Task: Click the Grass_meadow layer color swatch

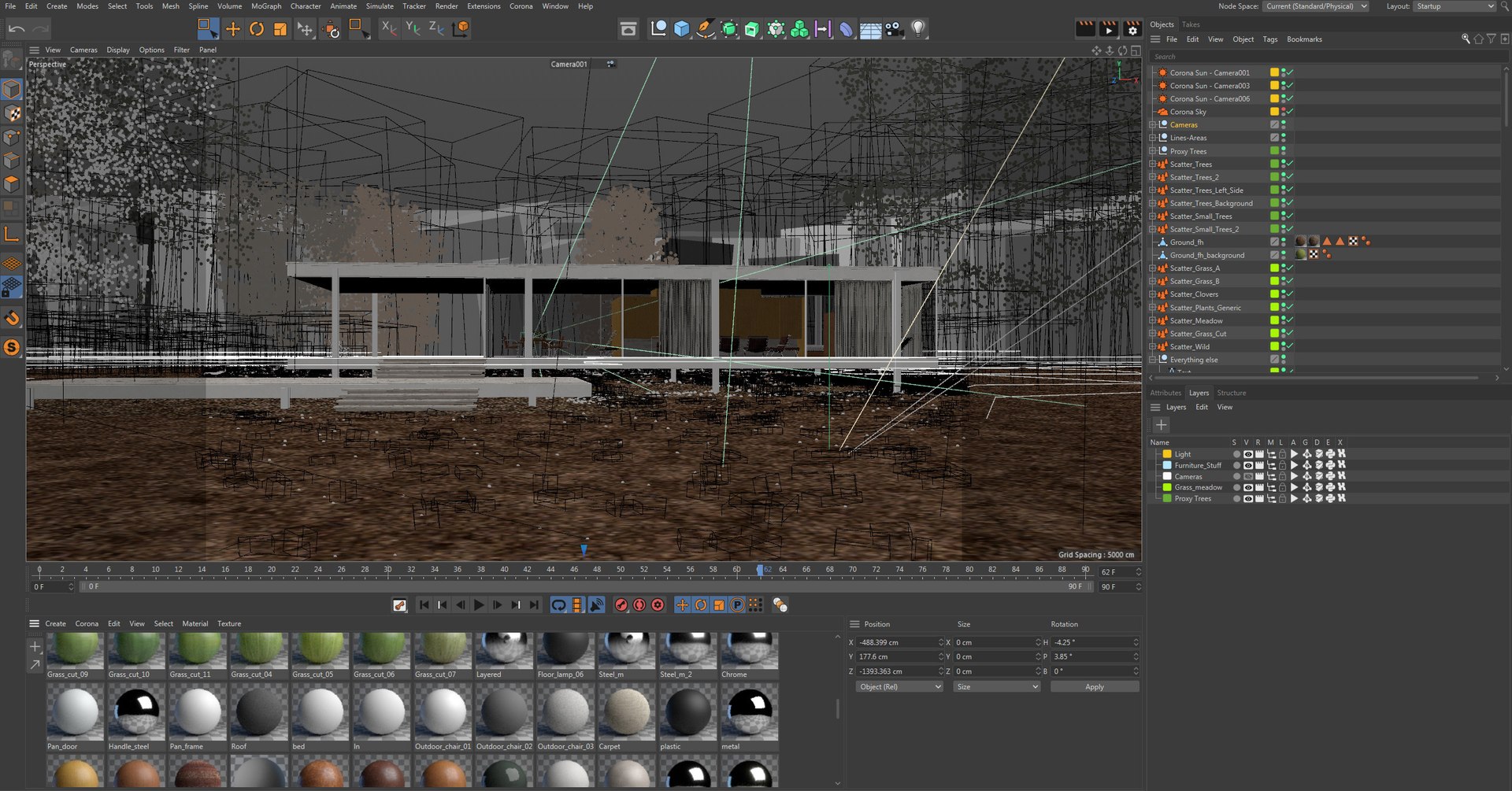Action: pyautogui.click(x=1167, y=487)
